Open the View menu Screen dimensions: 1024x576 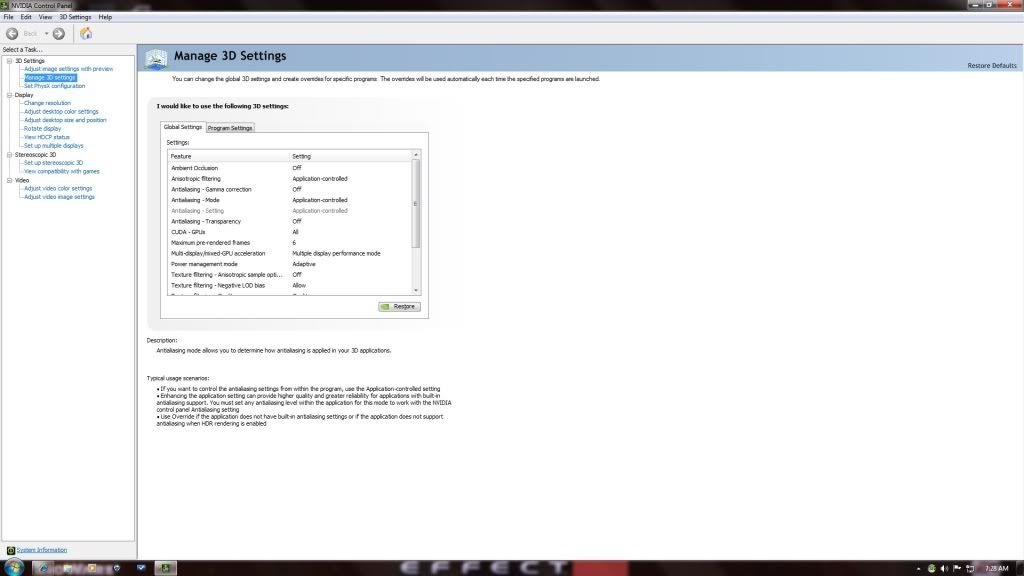click(45, 17)
